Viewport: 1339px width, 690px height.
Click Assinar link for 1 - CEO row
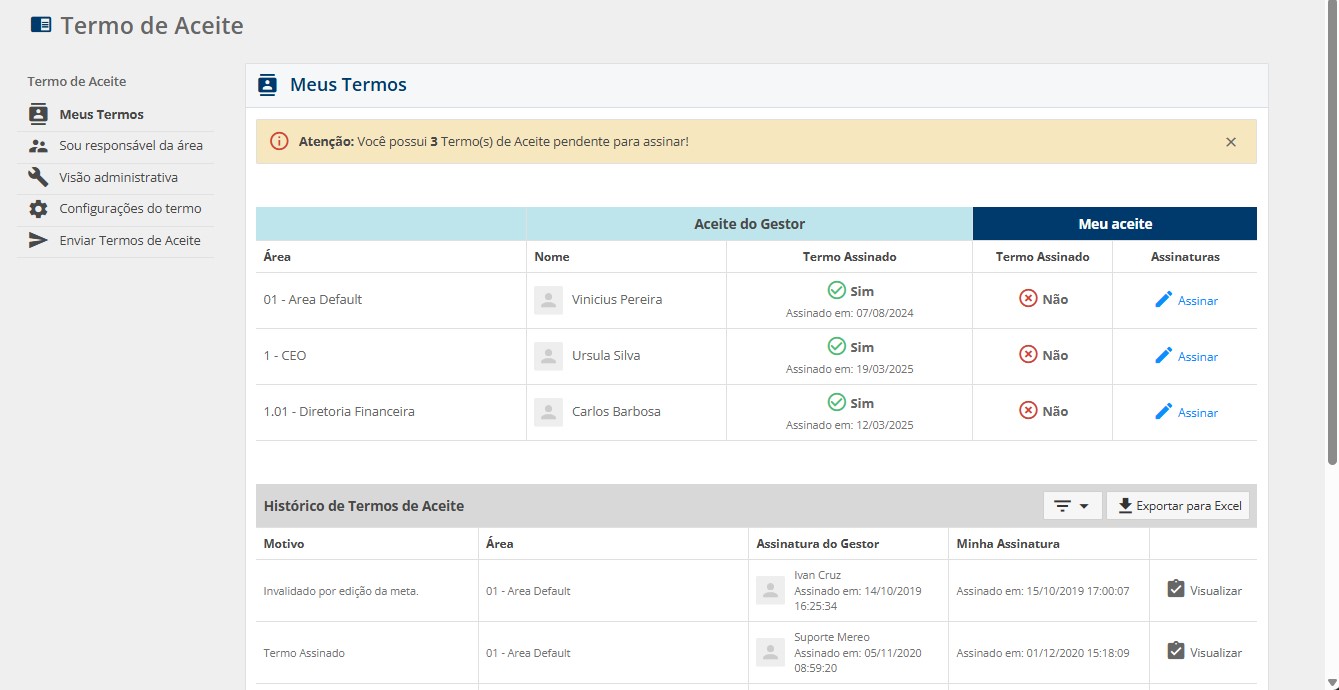pyautogui.click(x=1197, y=357)
